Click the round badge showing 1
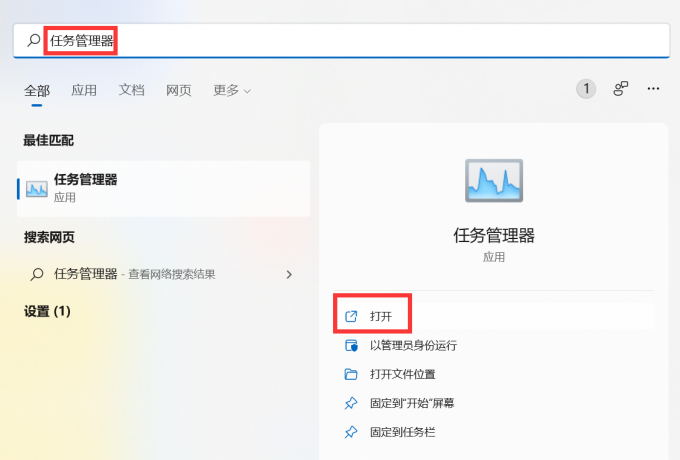The height and width of the screenshot is (460, 680). coord(586,89)
